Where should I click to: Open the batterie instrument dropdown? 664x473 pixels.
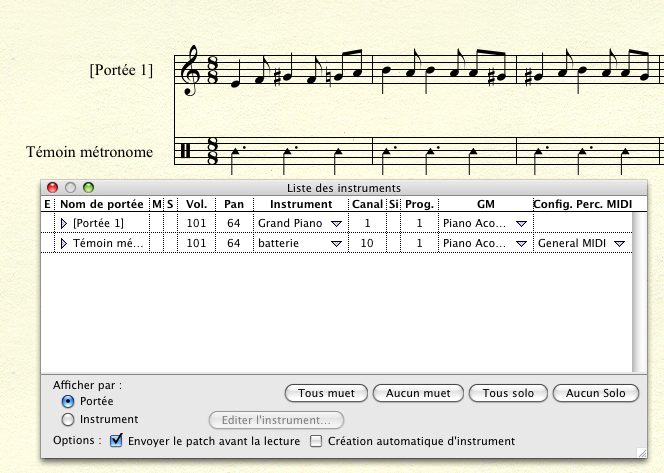pyautogui.click(x=336, y=243)
